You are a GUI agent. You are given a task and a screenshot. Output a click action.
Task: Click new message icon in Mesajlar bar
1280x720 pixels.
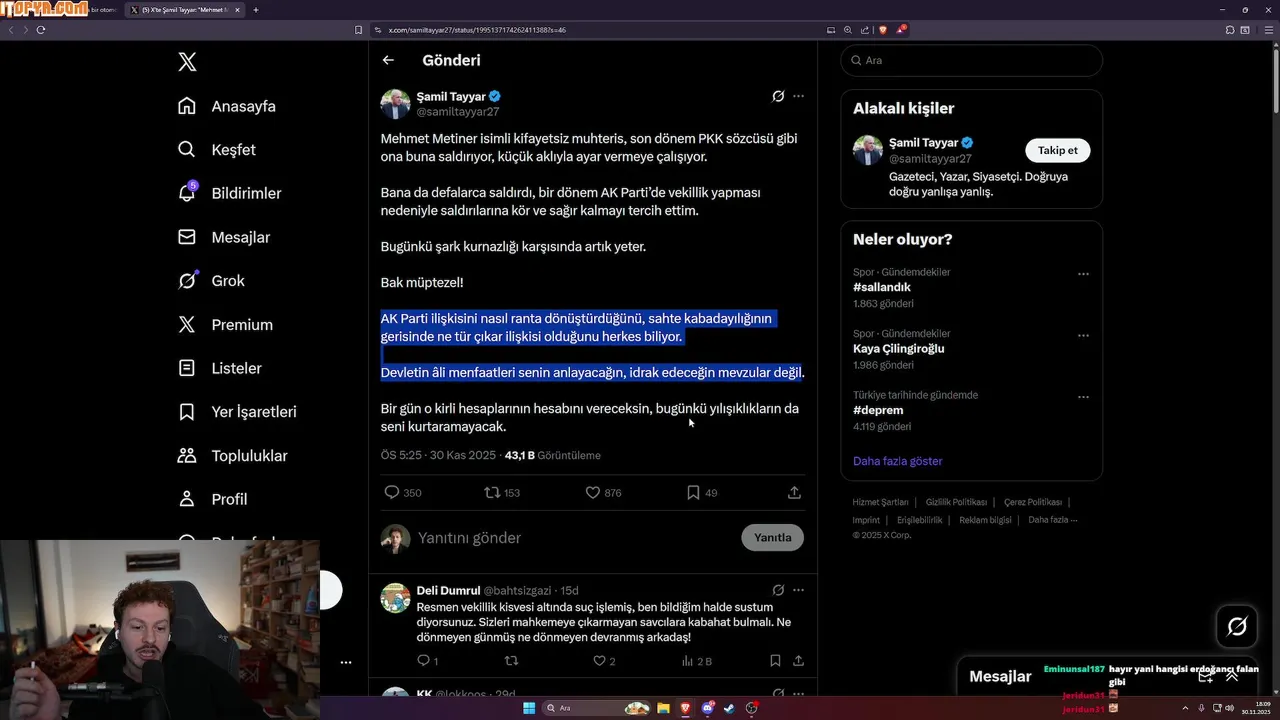(x=1206, y=676)
